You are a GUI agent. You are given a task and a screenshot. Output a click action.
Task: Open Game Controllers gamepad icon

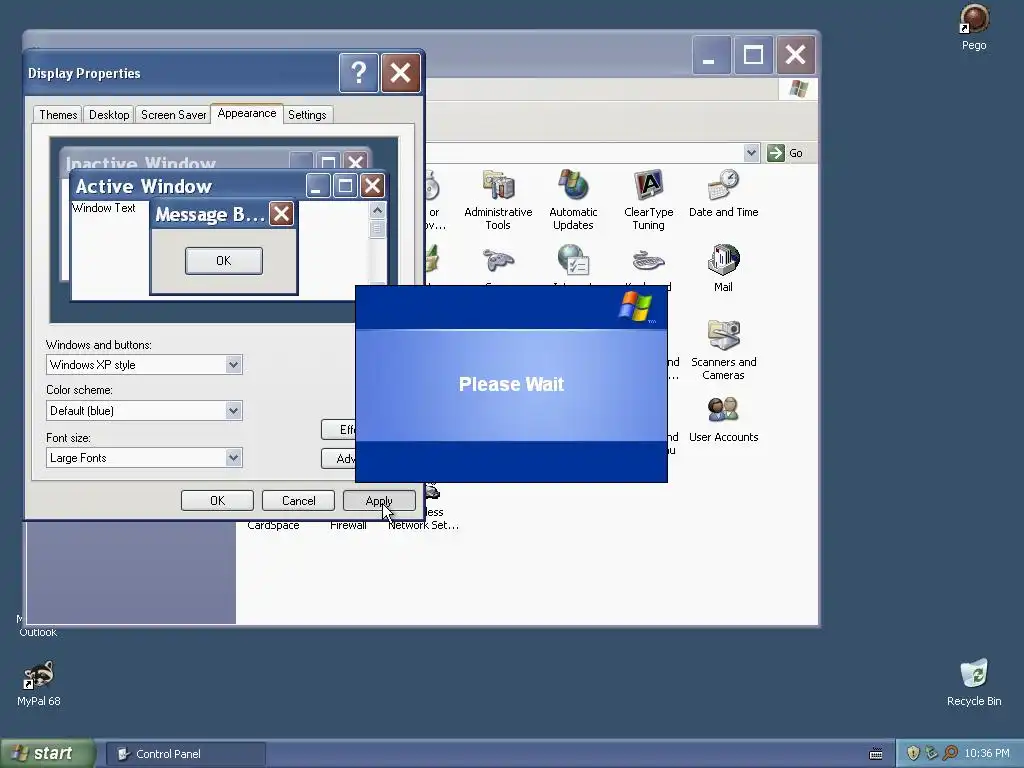click(x=498, y=260)
